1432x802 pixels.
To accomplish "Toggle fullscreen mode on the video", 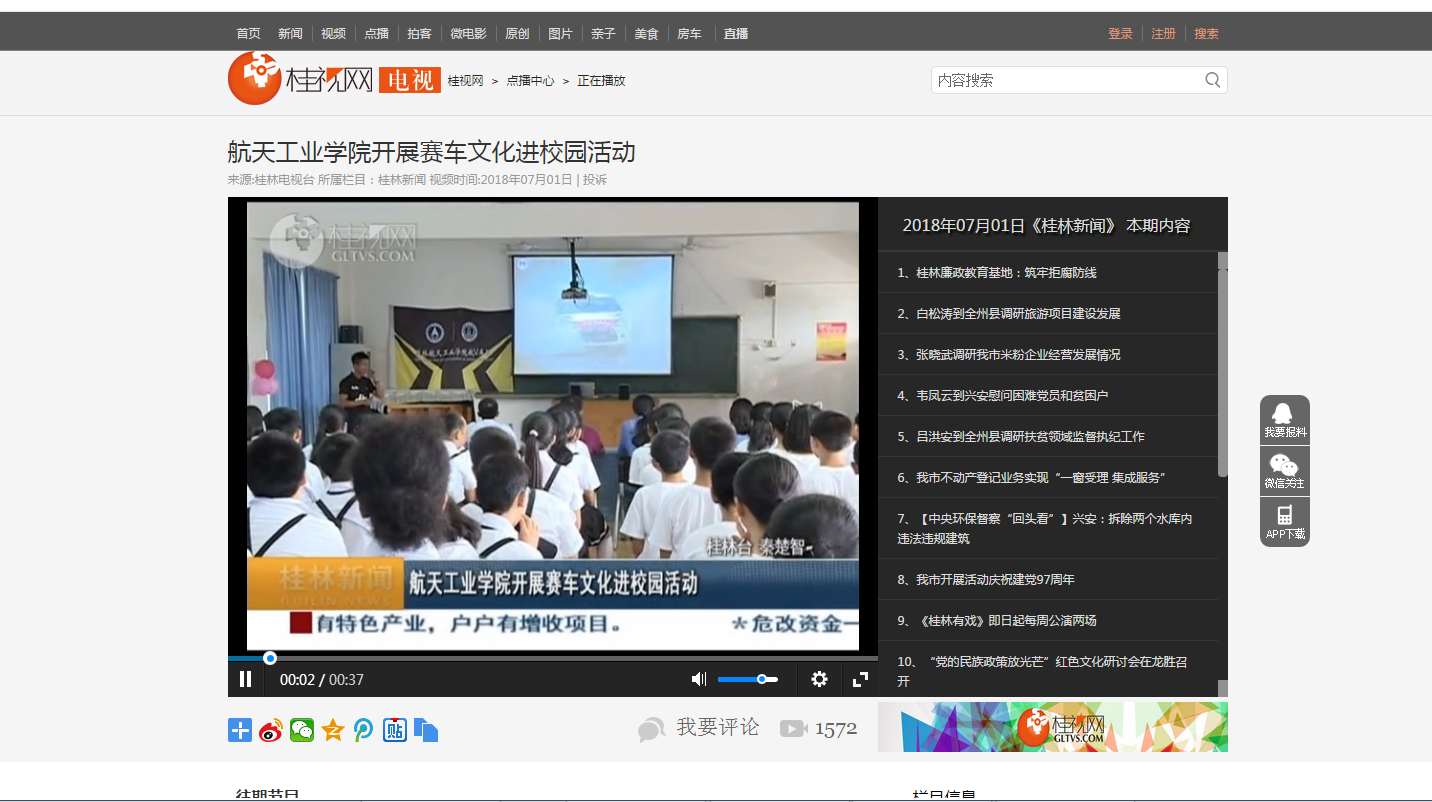I will (860, 680).
